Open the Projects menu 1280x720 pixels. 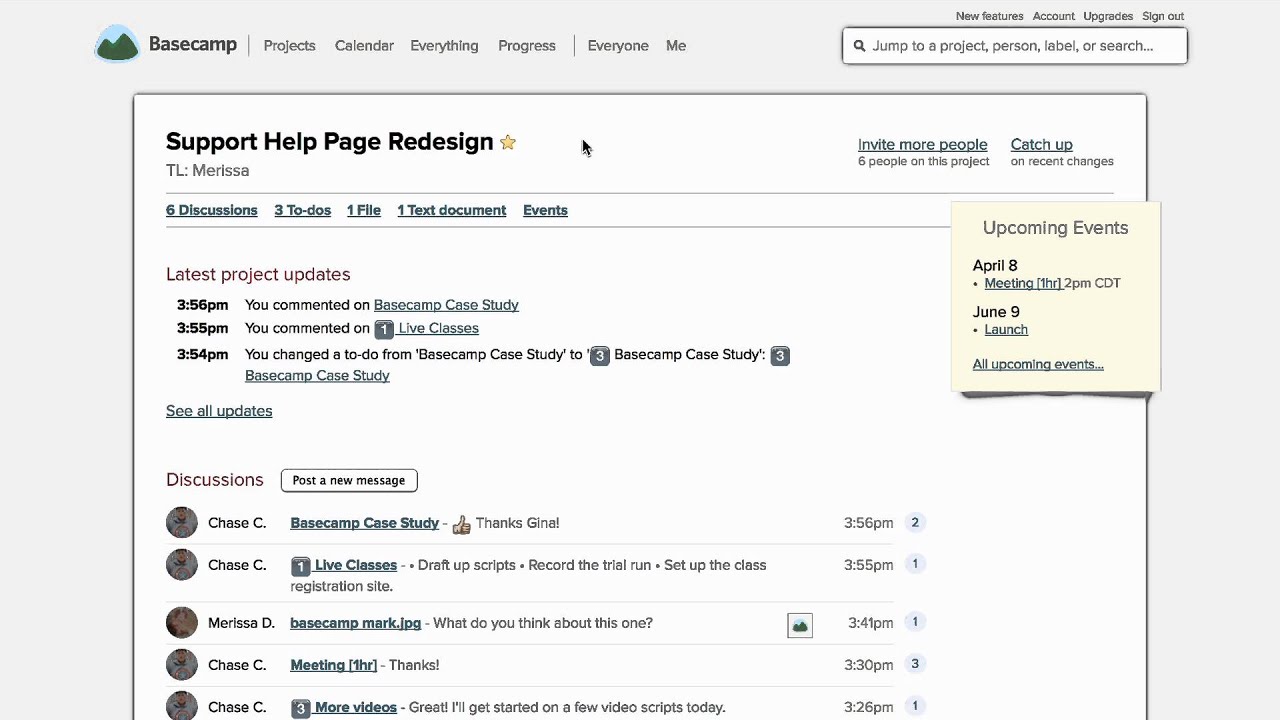(x=289, y=46)
